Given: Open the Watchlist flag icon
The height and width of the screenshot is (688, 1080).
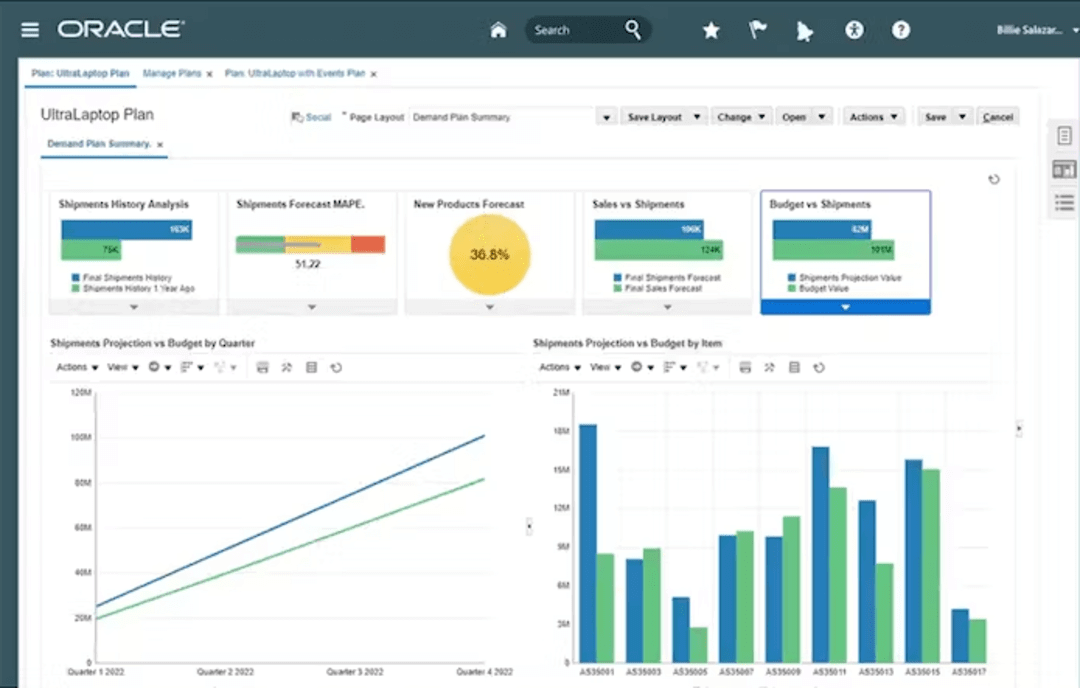Looking at the screenshot, I should click(x=757, y=30).
